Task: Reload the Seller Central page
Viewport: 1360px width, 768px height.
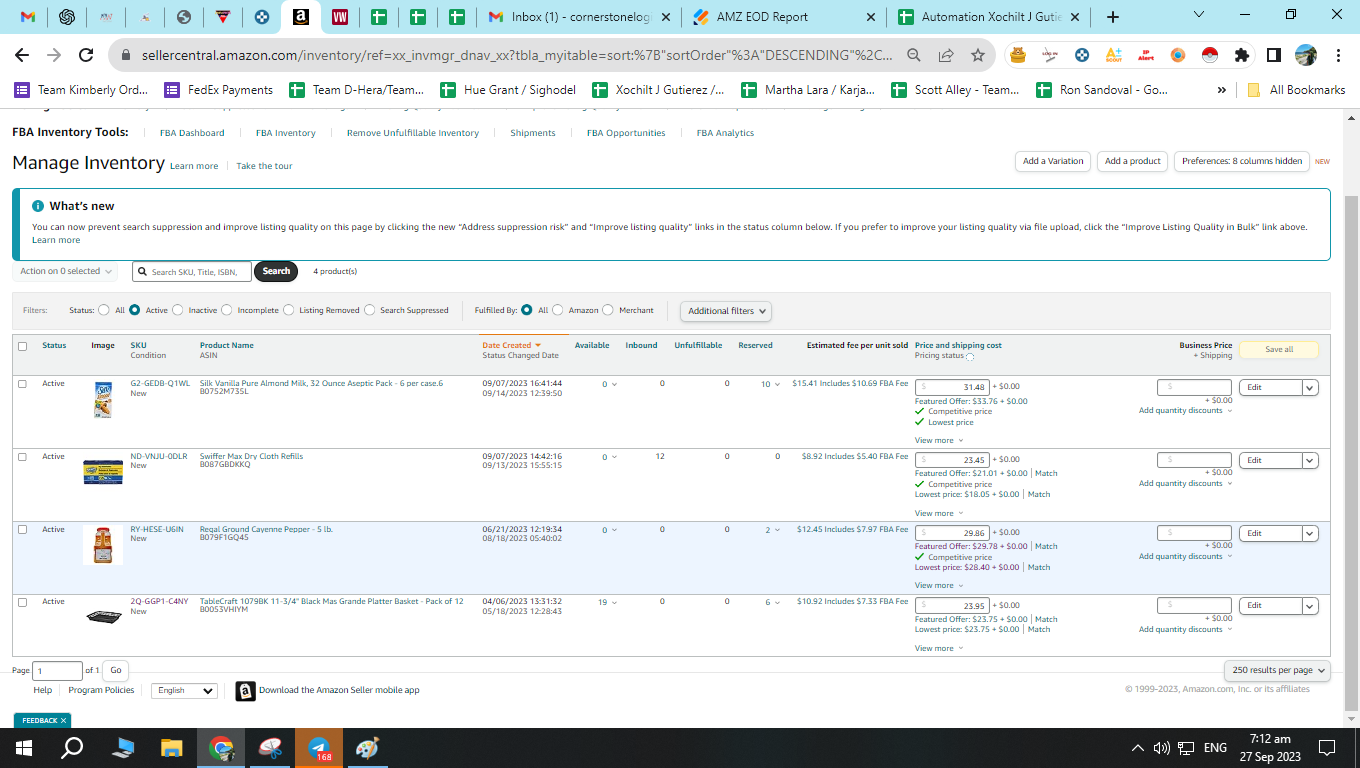Action: [x=86, y=55]
